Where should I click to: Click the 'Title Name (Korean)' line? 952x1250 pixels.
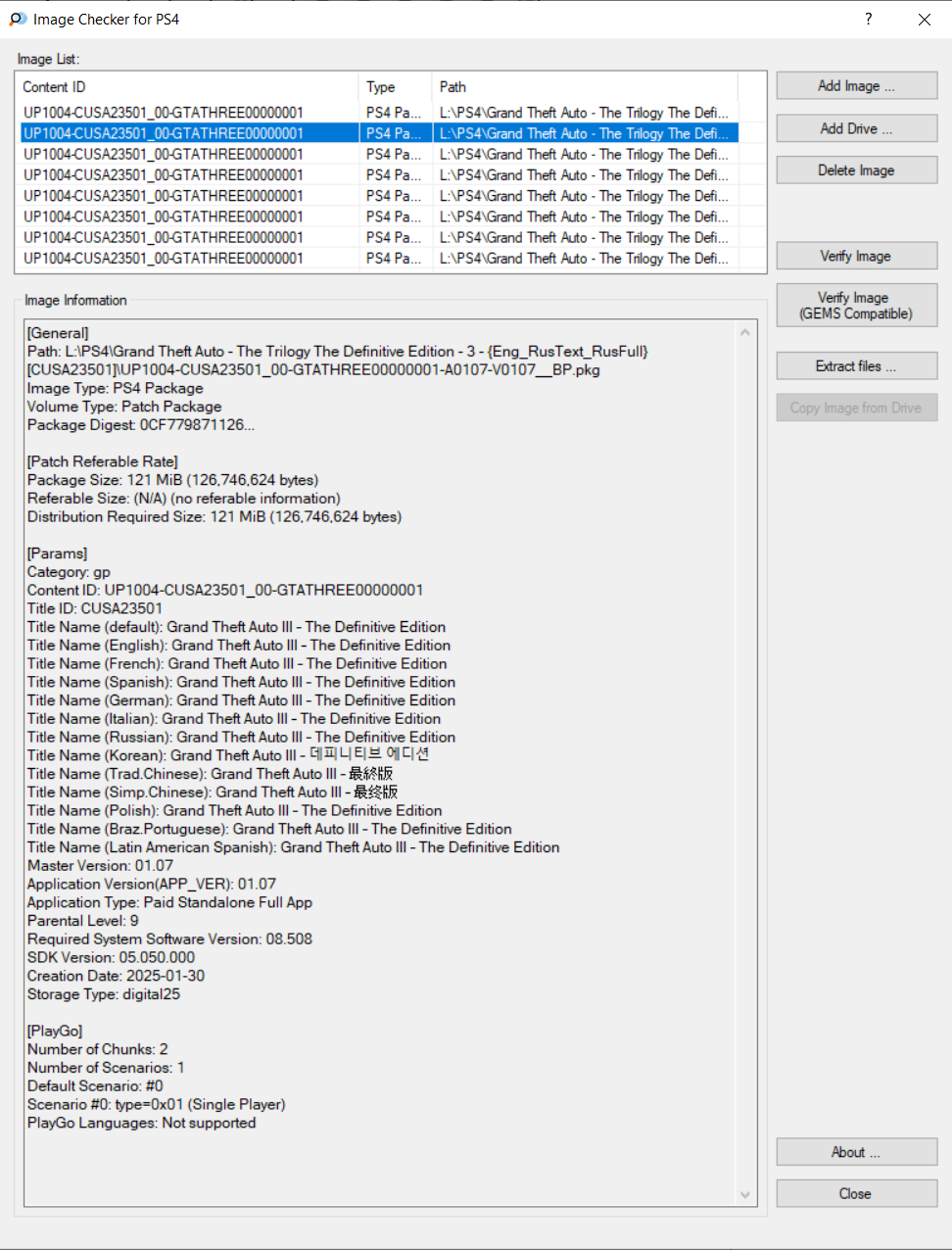pos(228,755)
